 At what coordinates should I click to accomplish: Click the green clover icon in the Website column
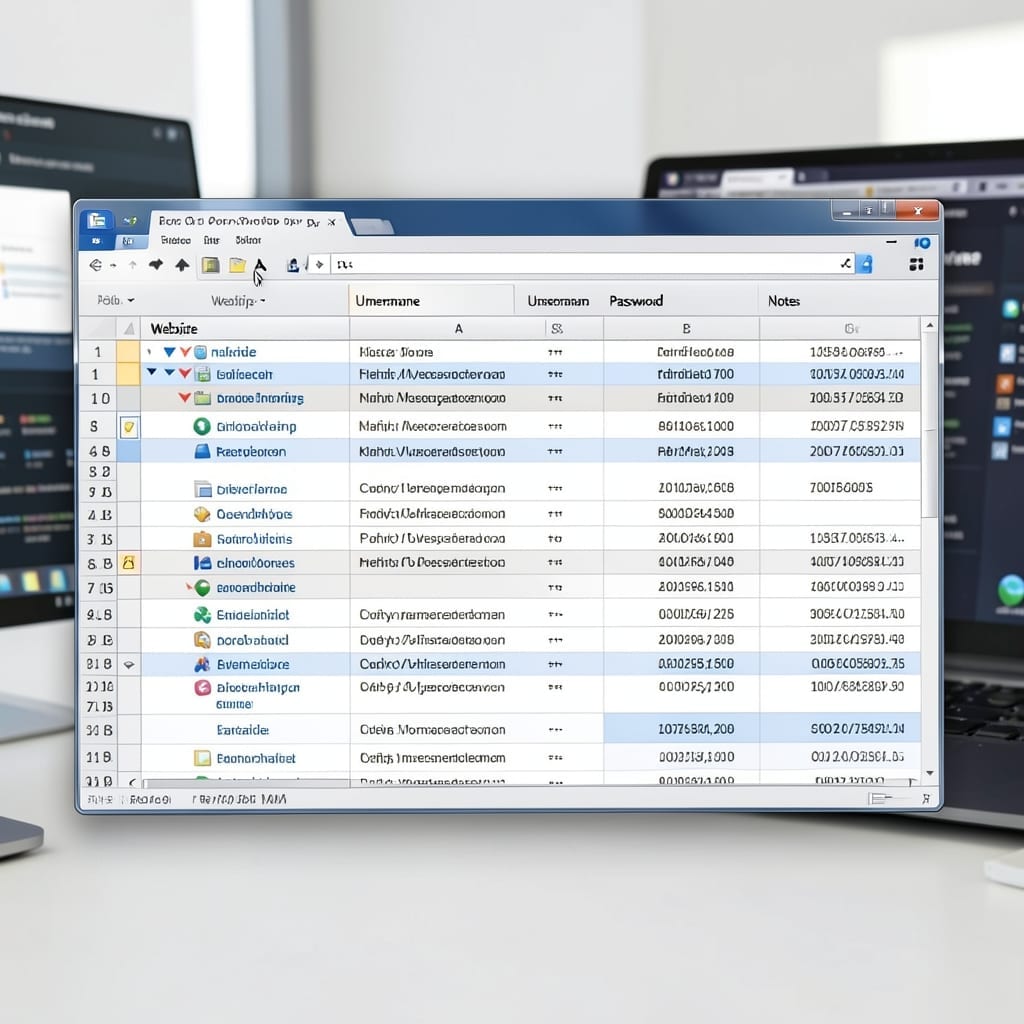point(202,615)
